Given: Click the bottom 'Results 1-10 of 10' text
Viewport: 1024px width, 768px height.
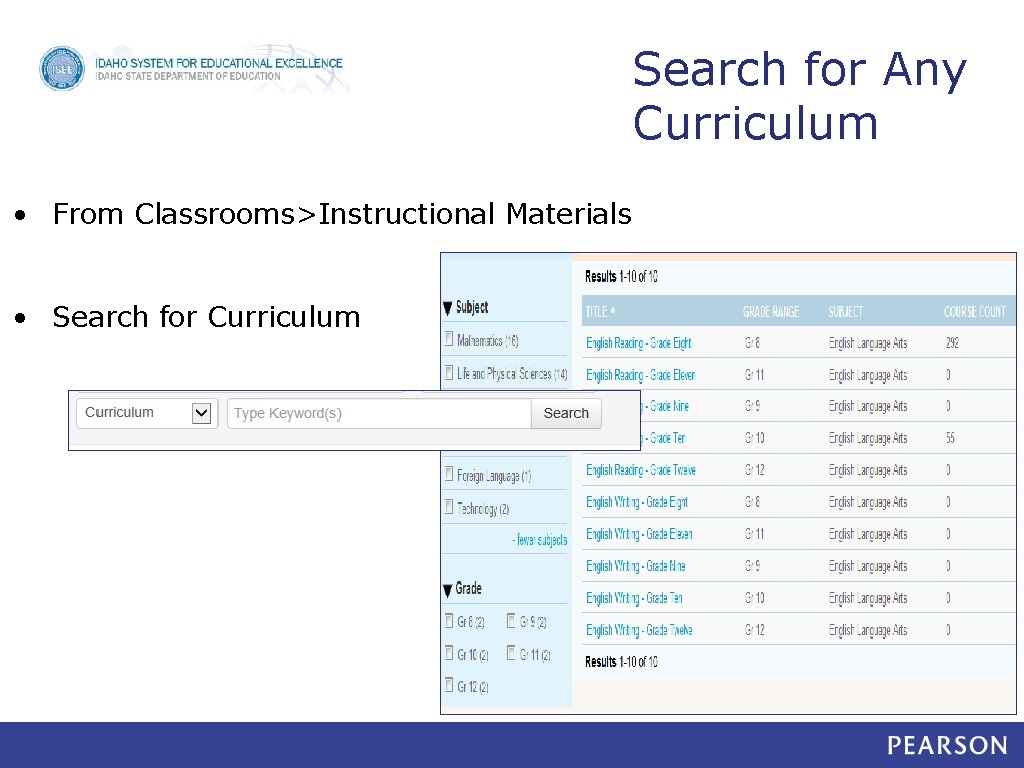Looking at the screenshot, I should [621, 662].
